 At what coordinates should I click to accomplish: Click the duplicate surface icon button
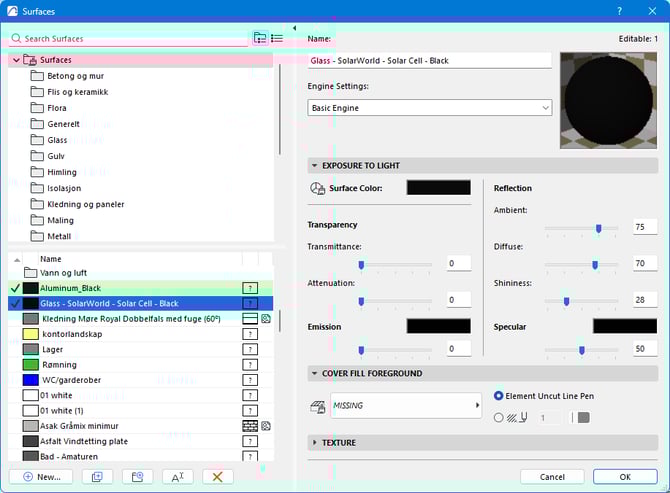click(x=97, y=477)
